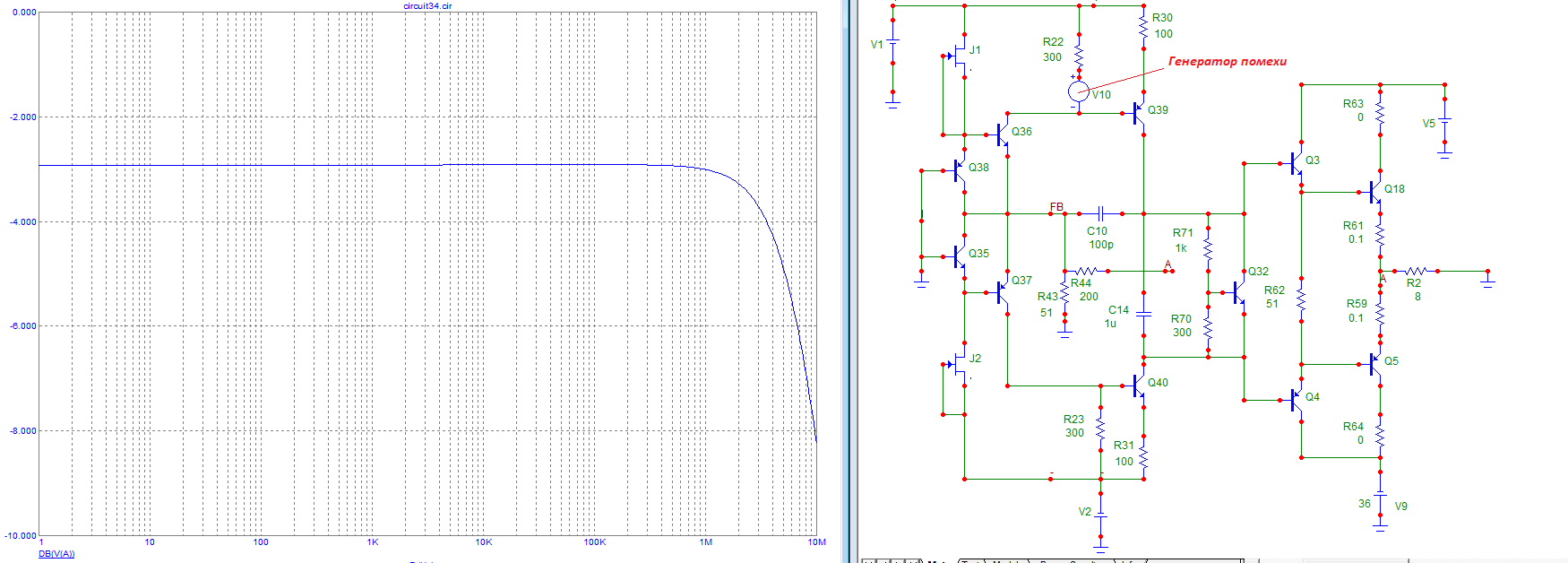Click the 1M label on the frequency axis
The image size is (1568, 563).
(x=706, y=542)
